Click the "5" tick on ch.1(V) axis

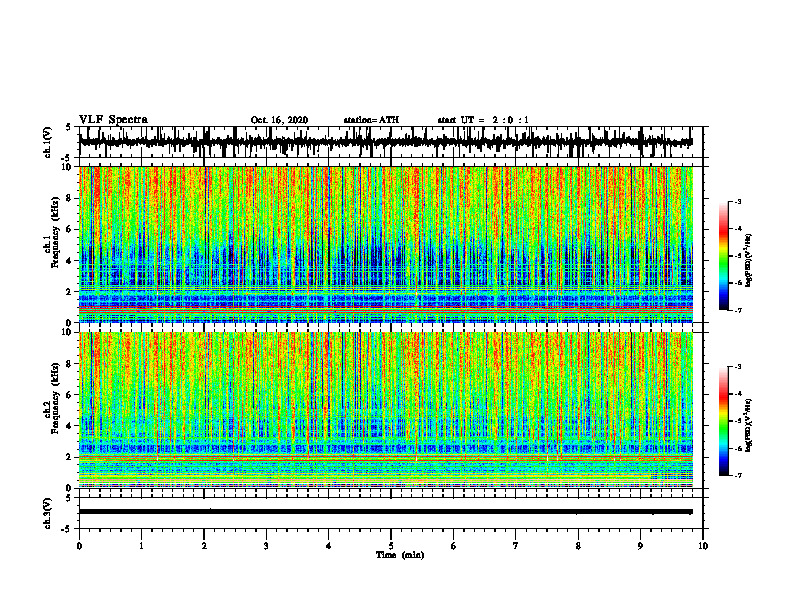pyautogui.click(x=69, y=128)
